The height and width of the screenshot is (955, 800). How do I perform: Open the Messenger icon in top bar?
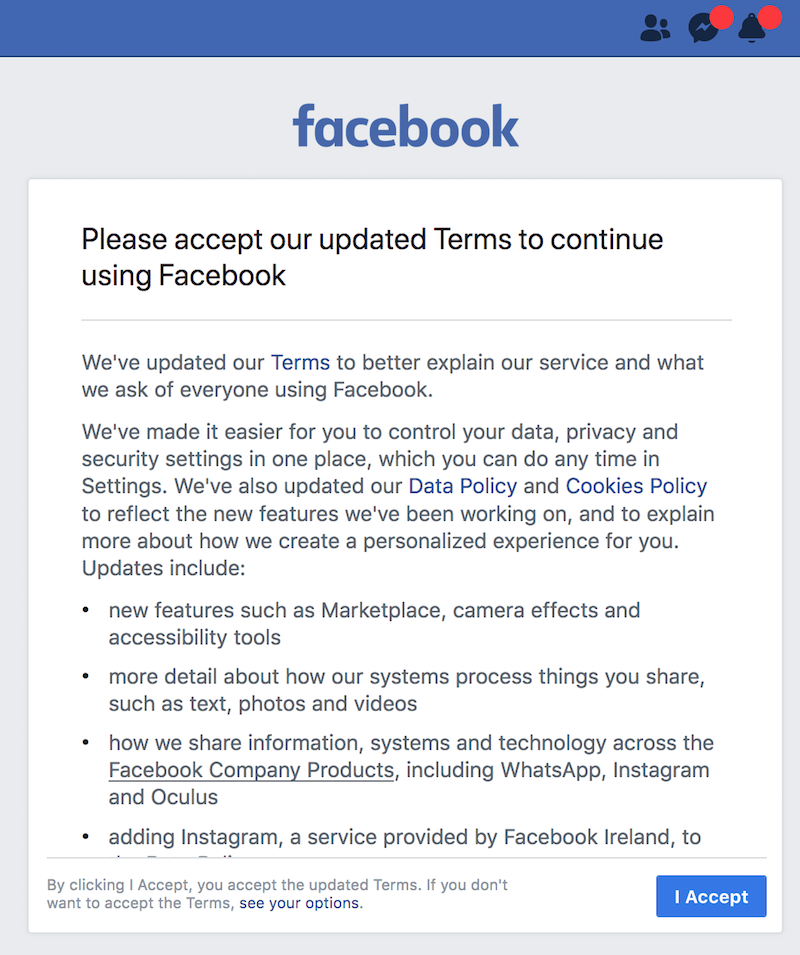703,30
